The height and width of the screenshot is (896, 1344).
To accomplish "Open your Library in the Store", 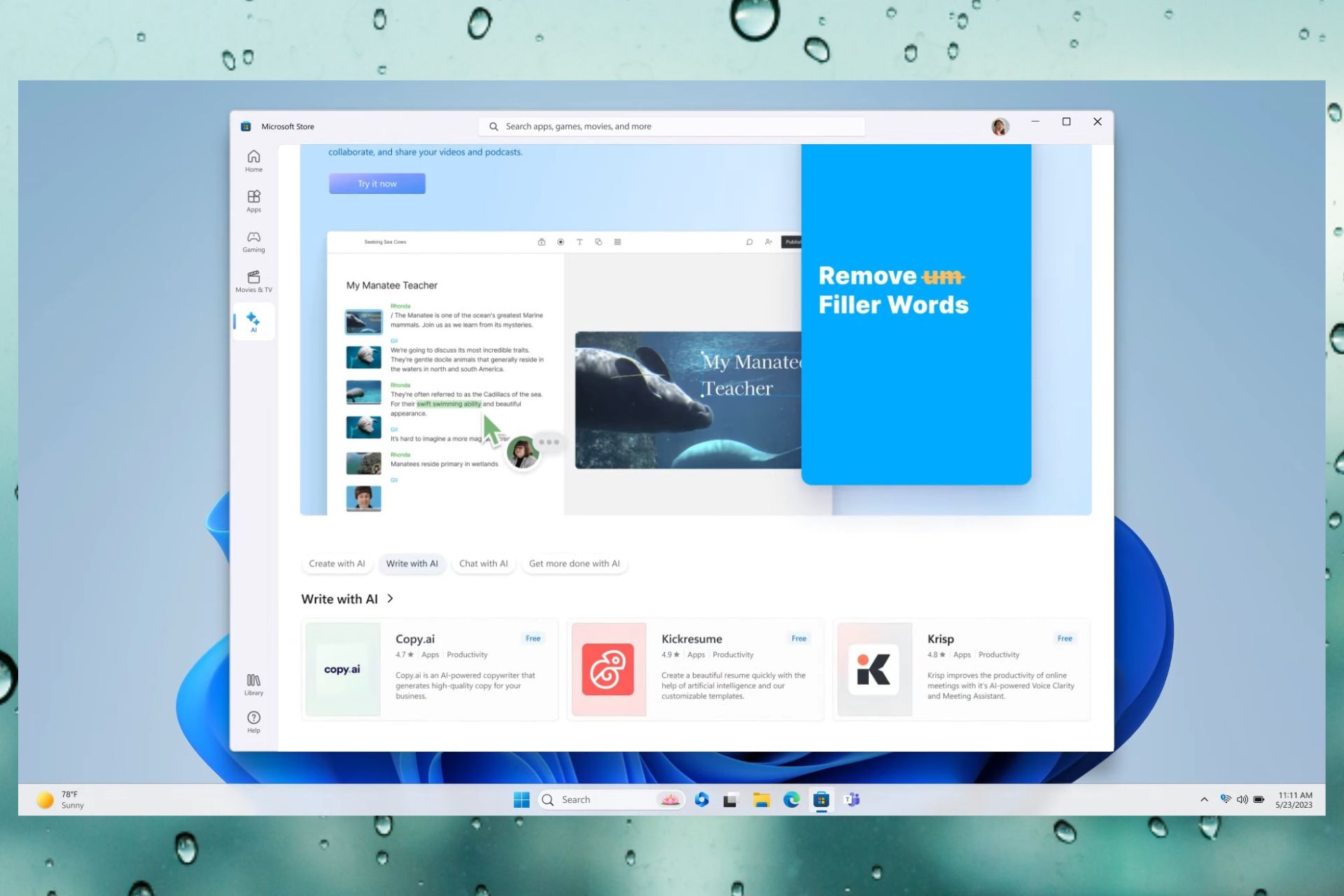I will (253, 684).
